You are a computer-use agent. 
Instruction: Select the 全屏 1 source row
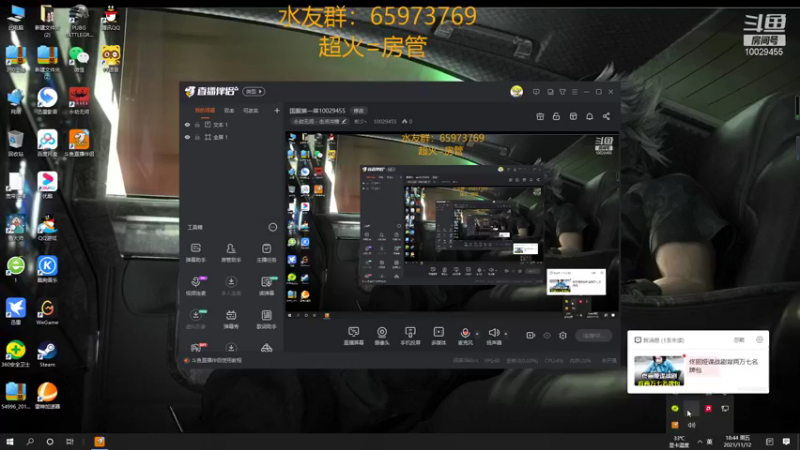(232, 137)
